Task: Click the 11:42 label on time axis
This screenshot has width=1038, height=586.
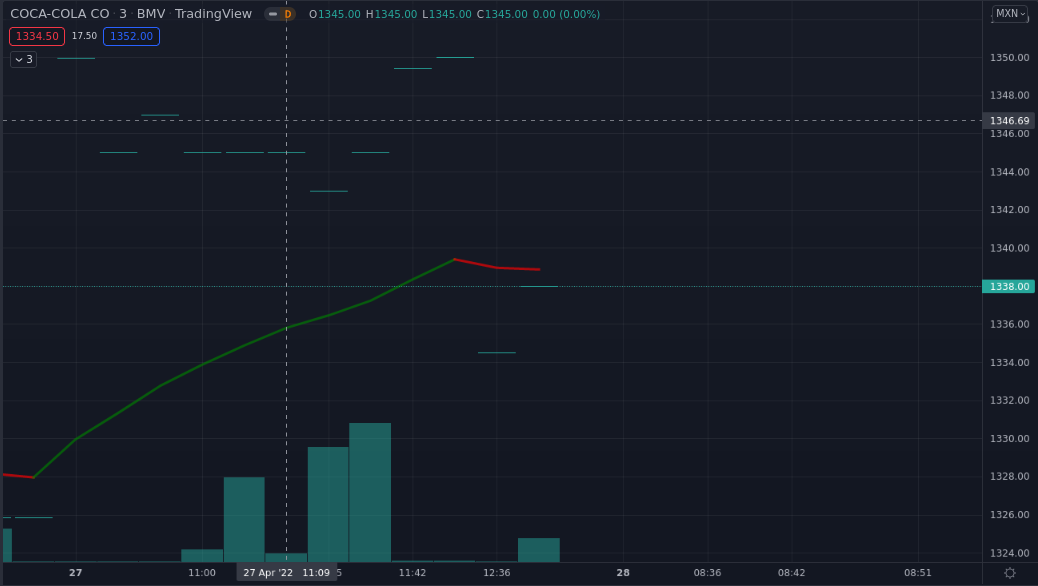Action: pyautogui.click(x=412, y=573)
